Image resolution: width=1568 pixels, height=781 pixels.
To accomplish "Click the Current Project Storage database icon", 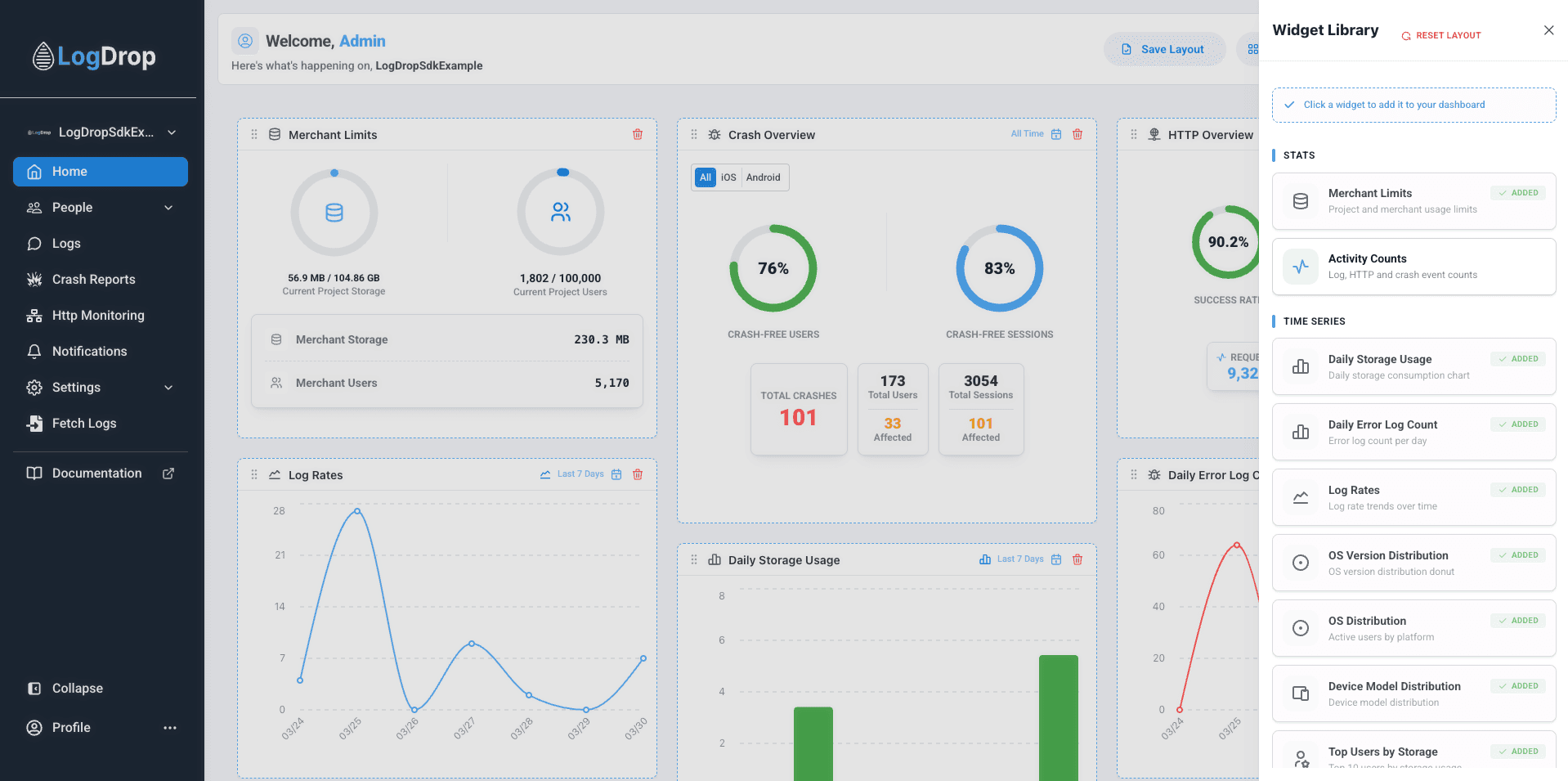I will tap(334, 213).
